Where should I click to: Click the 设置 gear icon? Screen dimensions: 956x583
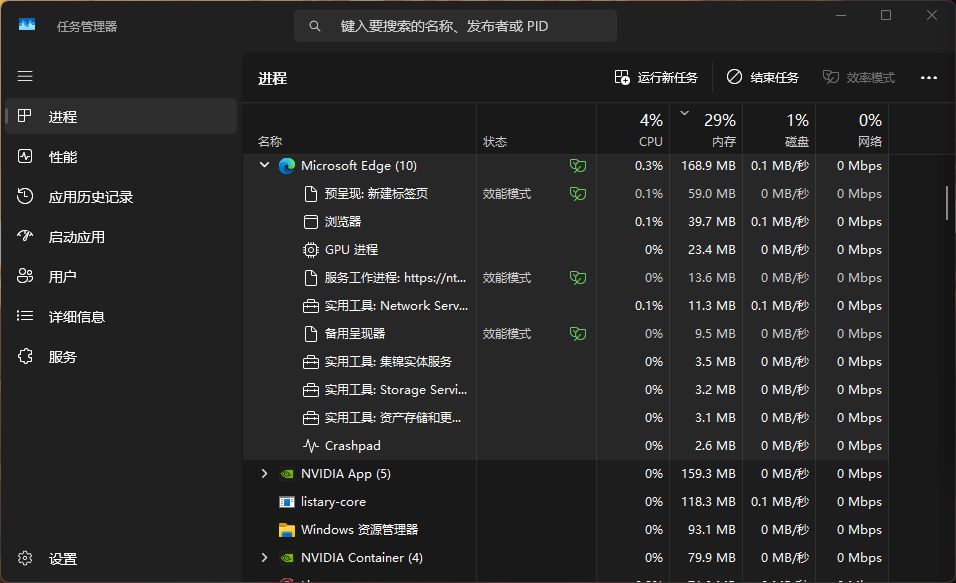tap(25, 558)
